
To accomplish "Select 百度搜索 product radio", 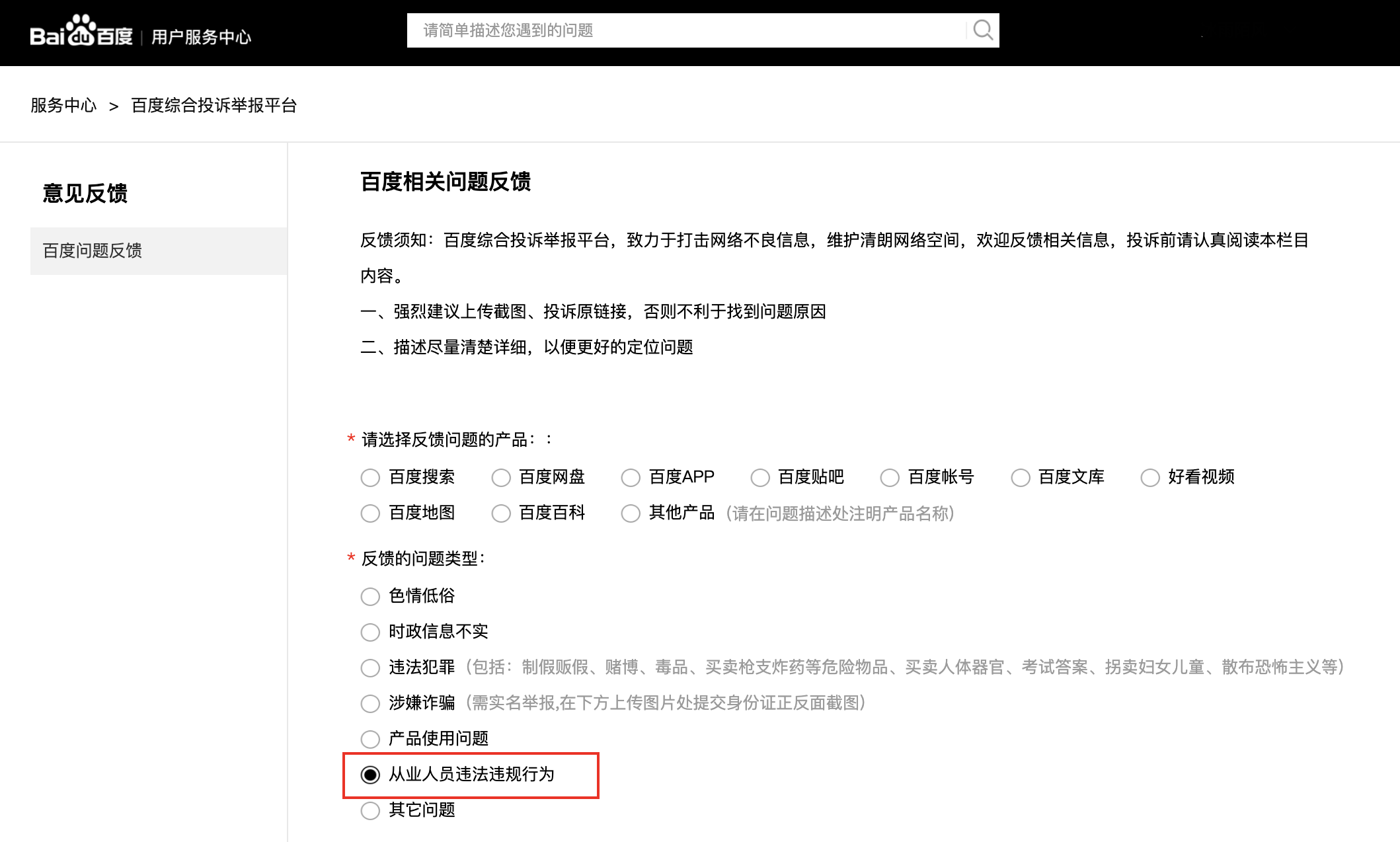I will coord(370,477).
